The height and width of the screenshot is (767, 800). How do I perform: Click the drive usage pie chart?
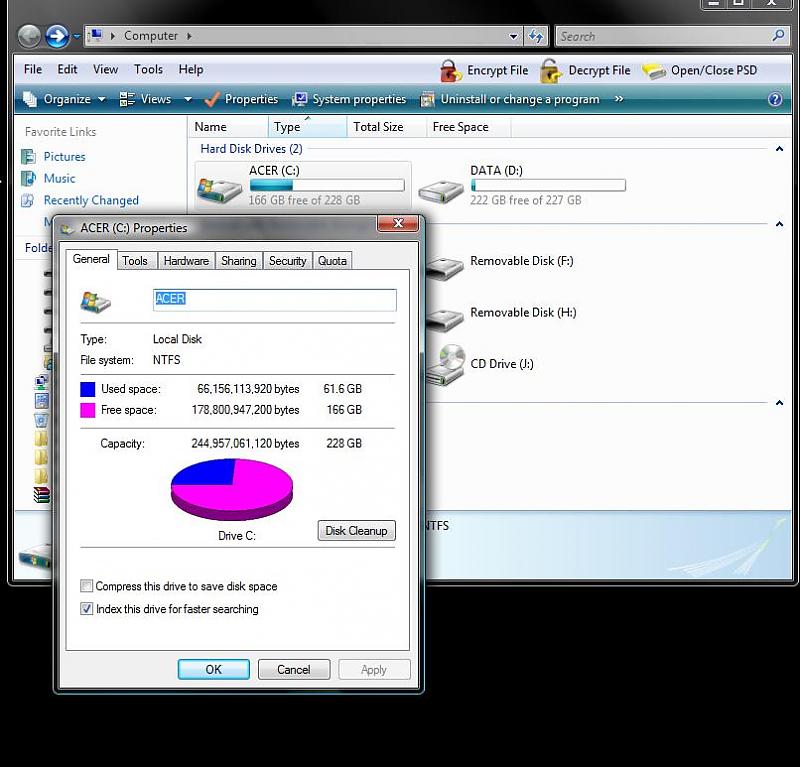[x=232, y=489]
